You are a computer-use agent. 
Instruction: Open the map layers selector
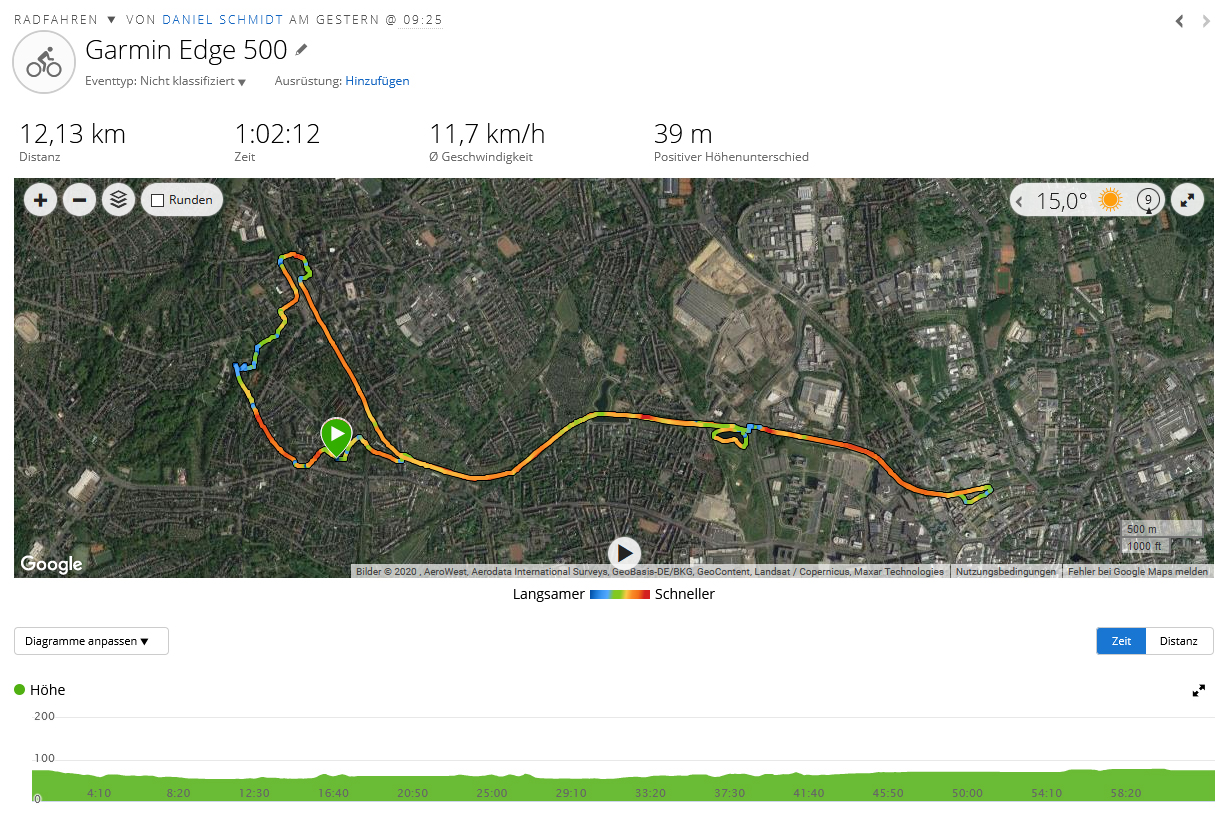click(x=118, y=200)
